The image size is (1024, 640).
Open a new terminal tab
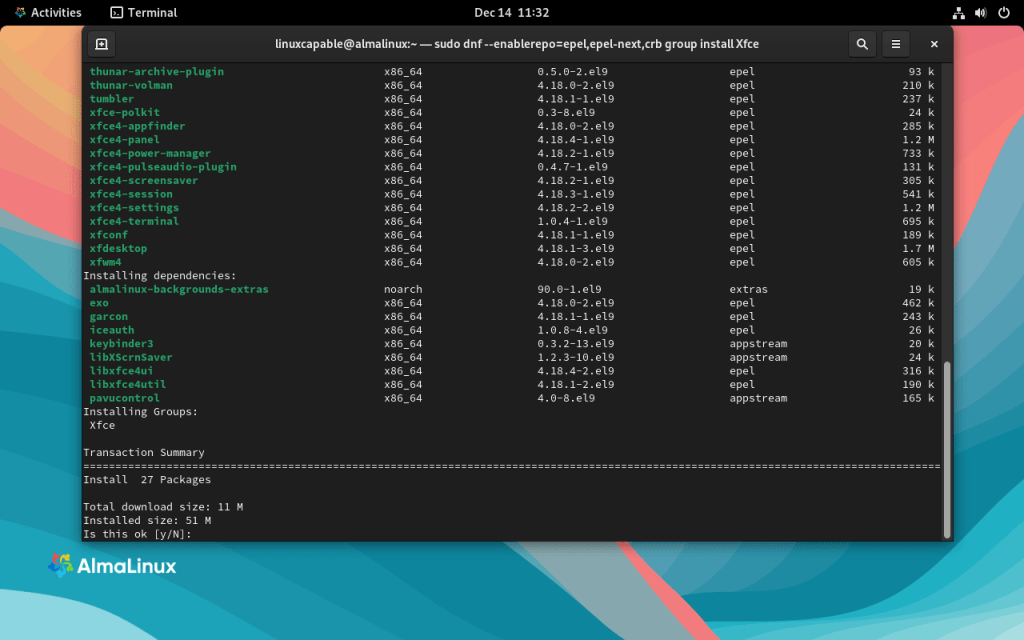[101, 44]
